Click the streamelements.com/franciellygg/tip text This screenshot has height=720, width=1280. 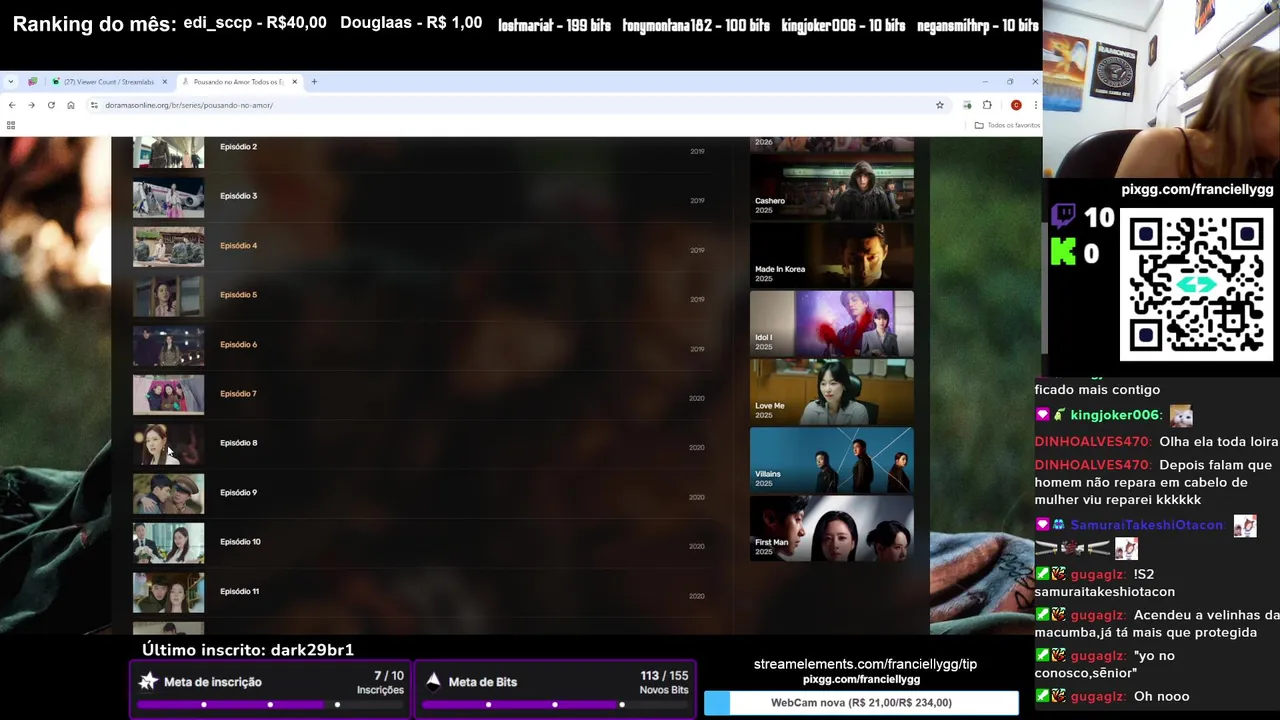pos(865,664)
